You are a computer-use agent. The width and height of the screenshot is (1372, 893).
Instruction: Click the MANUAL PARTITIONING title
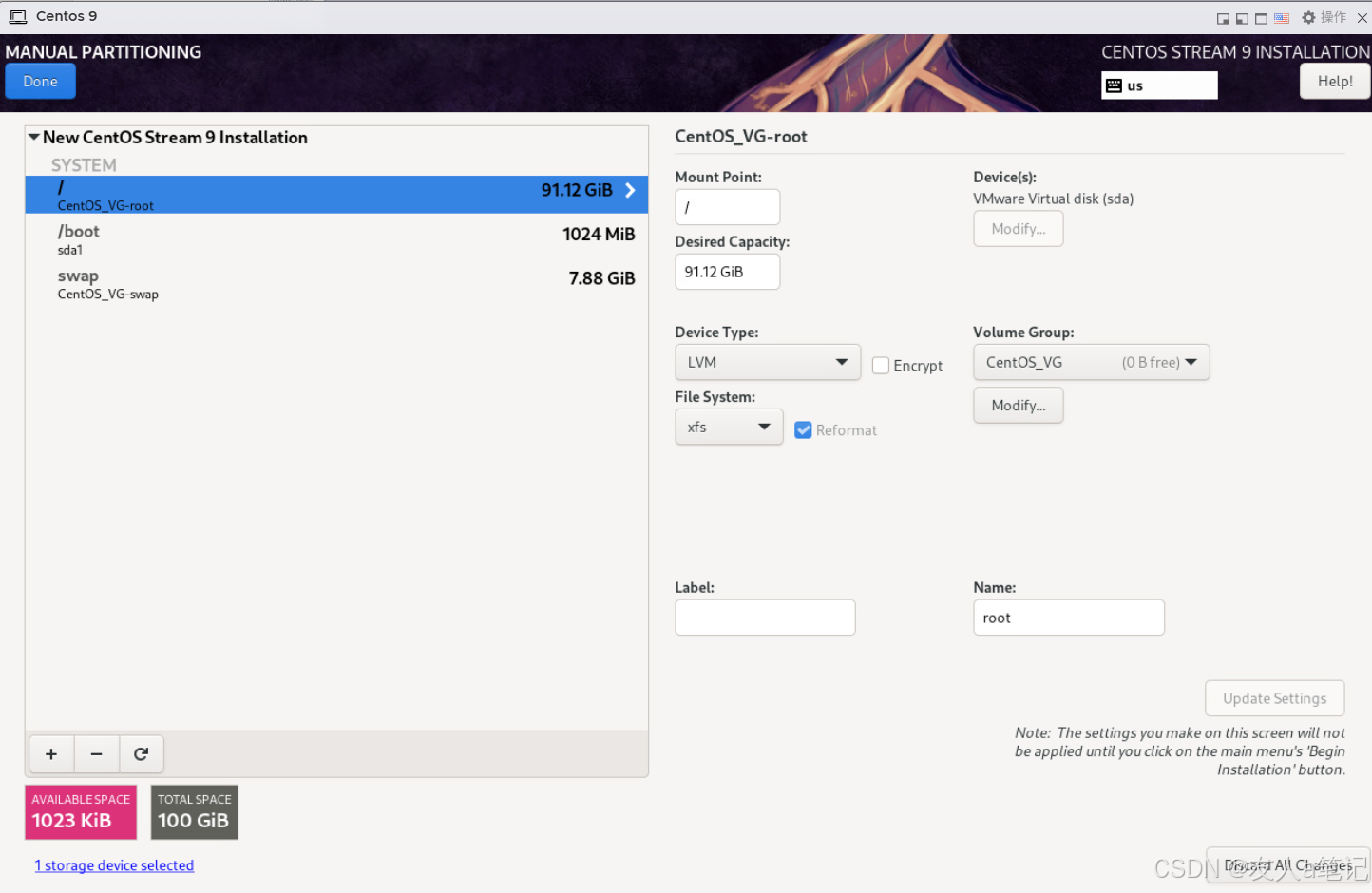pos(104,52)
